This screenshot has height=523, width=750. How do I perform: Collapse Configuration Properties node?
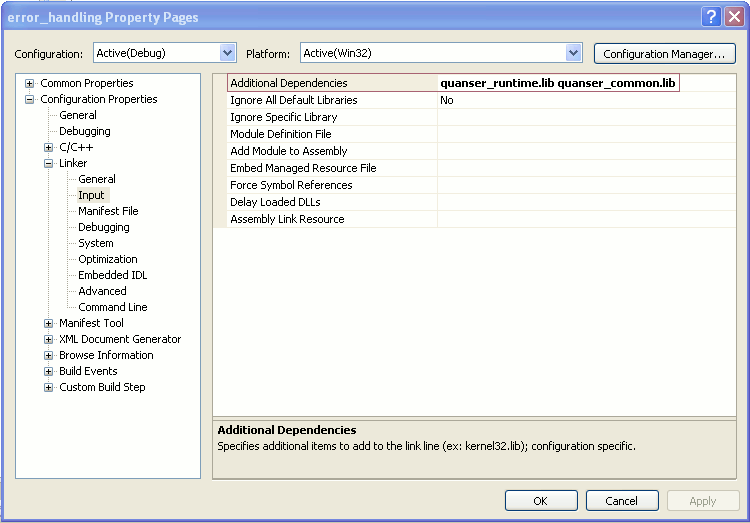(x=30, y=100)
